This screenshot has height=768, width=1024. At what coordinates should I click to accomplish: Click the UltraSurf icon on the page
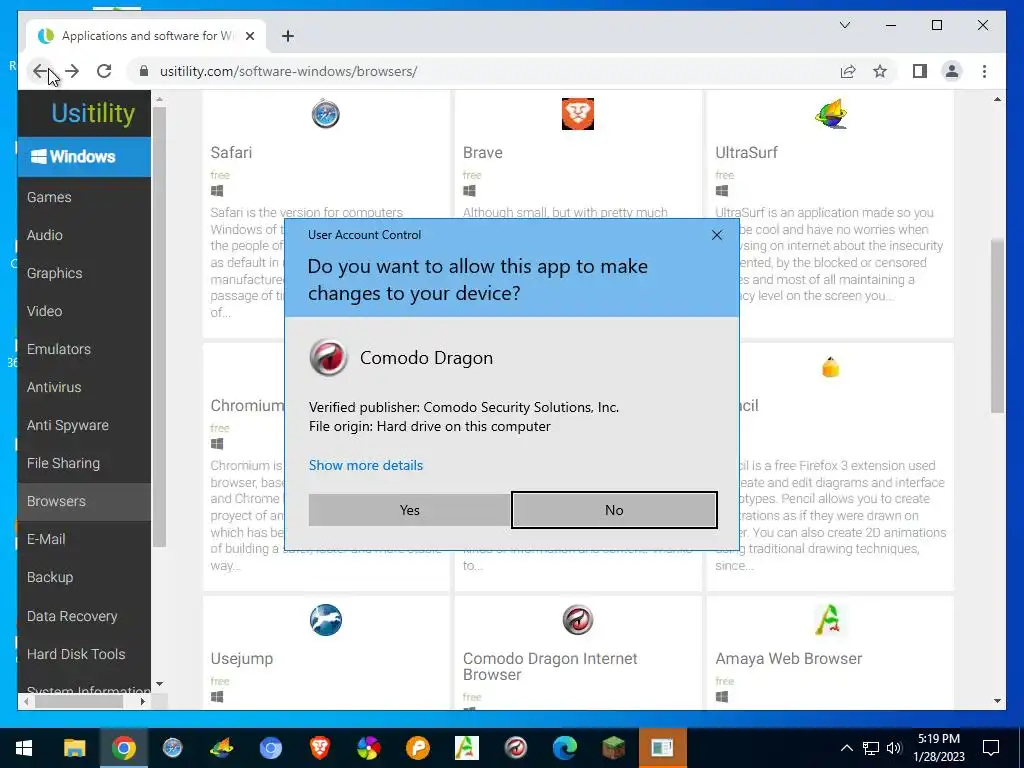click(831, 114)
